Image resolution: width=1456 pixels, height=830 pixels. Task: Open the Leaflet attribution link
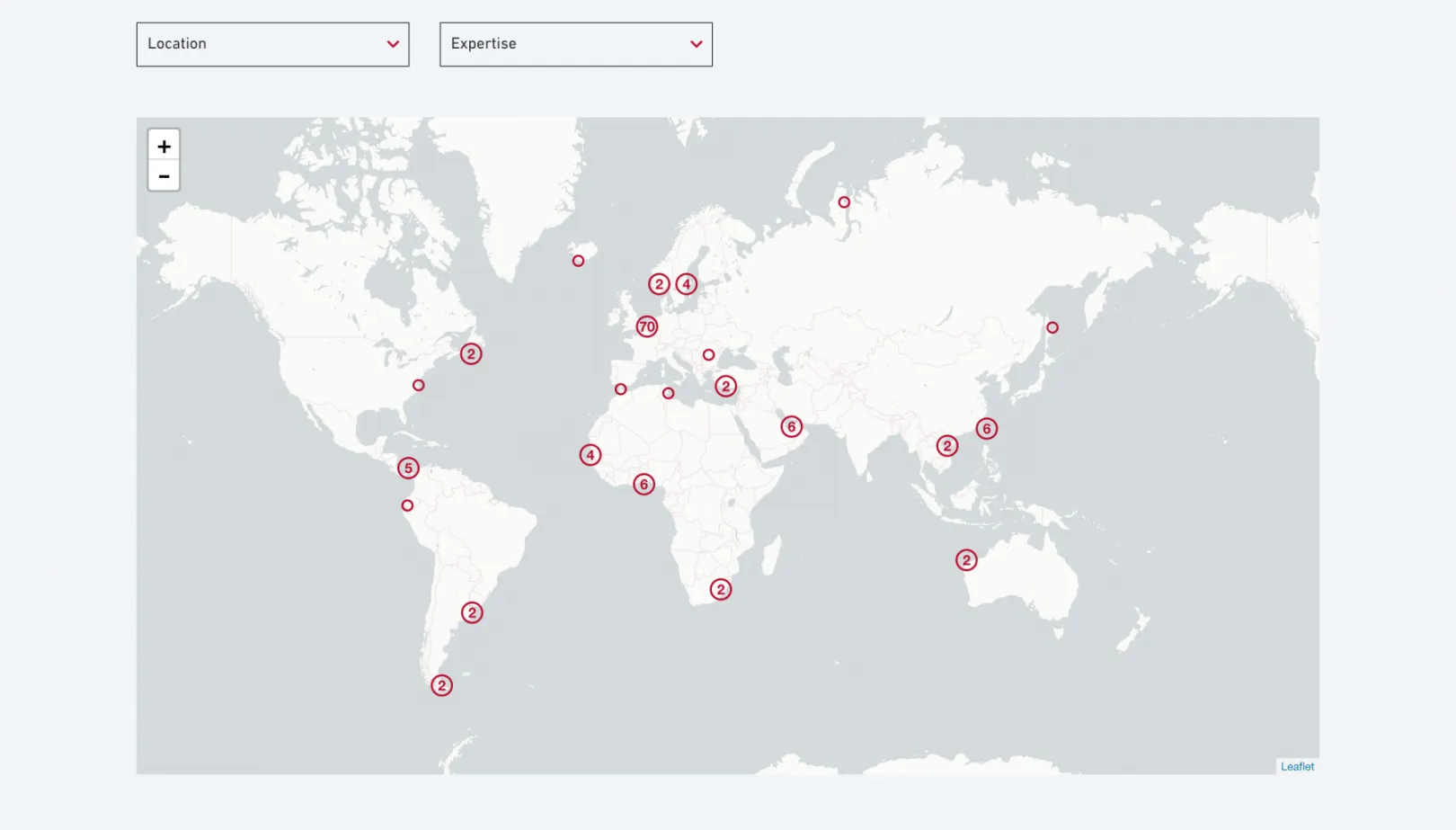tap(1296, 767)
